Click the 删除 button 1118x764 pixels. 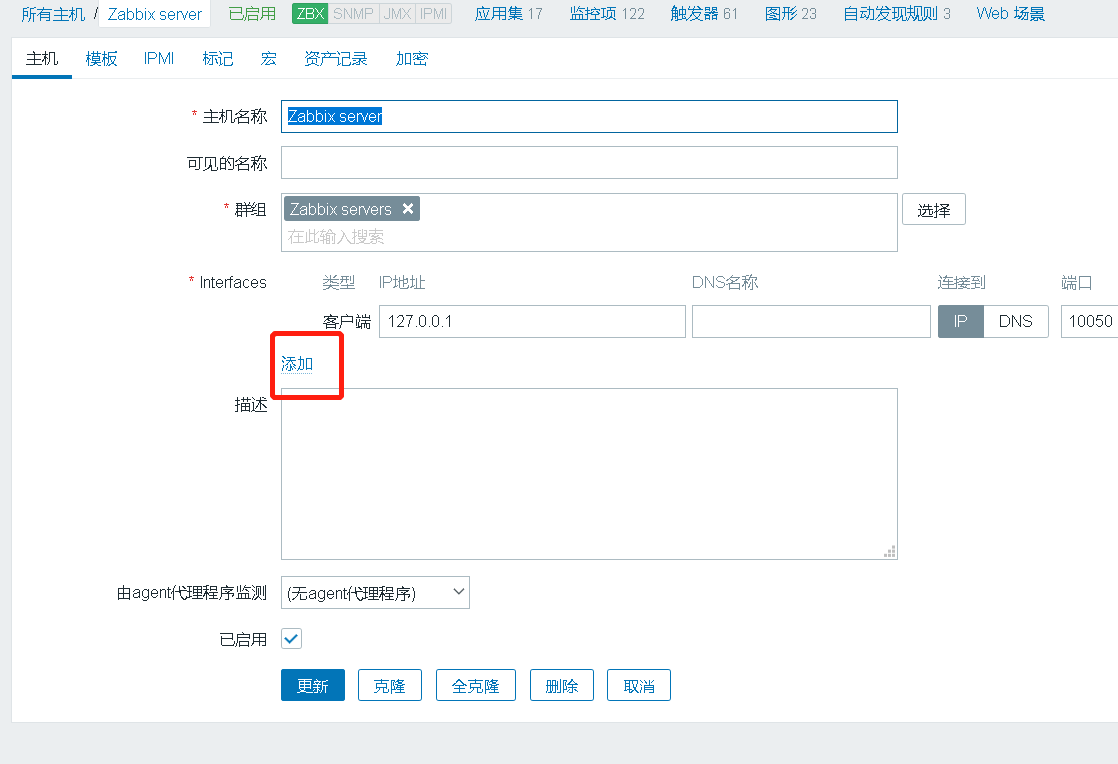562,685
